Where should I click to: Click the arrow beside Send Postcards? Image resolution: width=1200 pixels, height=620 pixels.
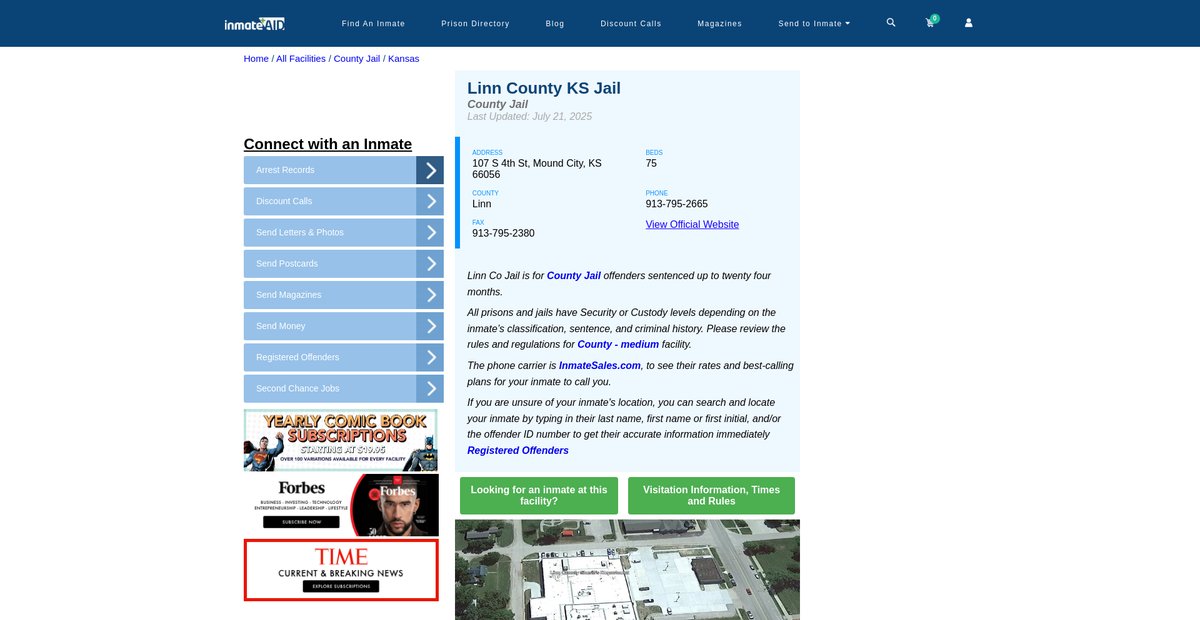tap(430, 264)
